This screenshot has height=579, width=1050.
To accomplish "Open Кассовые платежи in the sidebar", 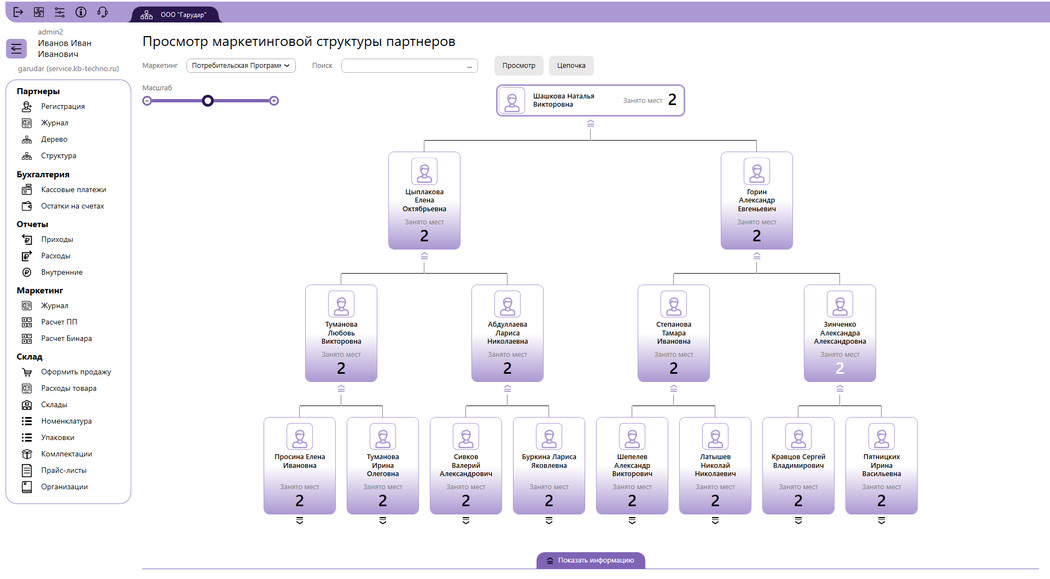I will [73, 189].
